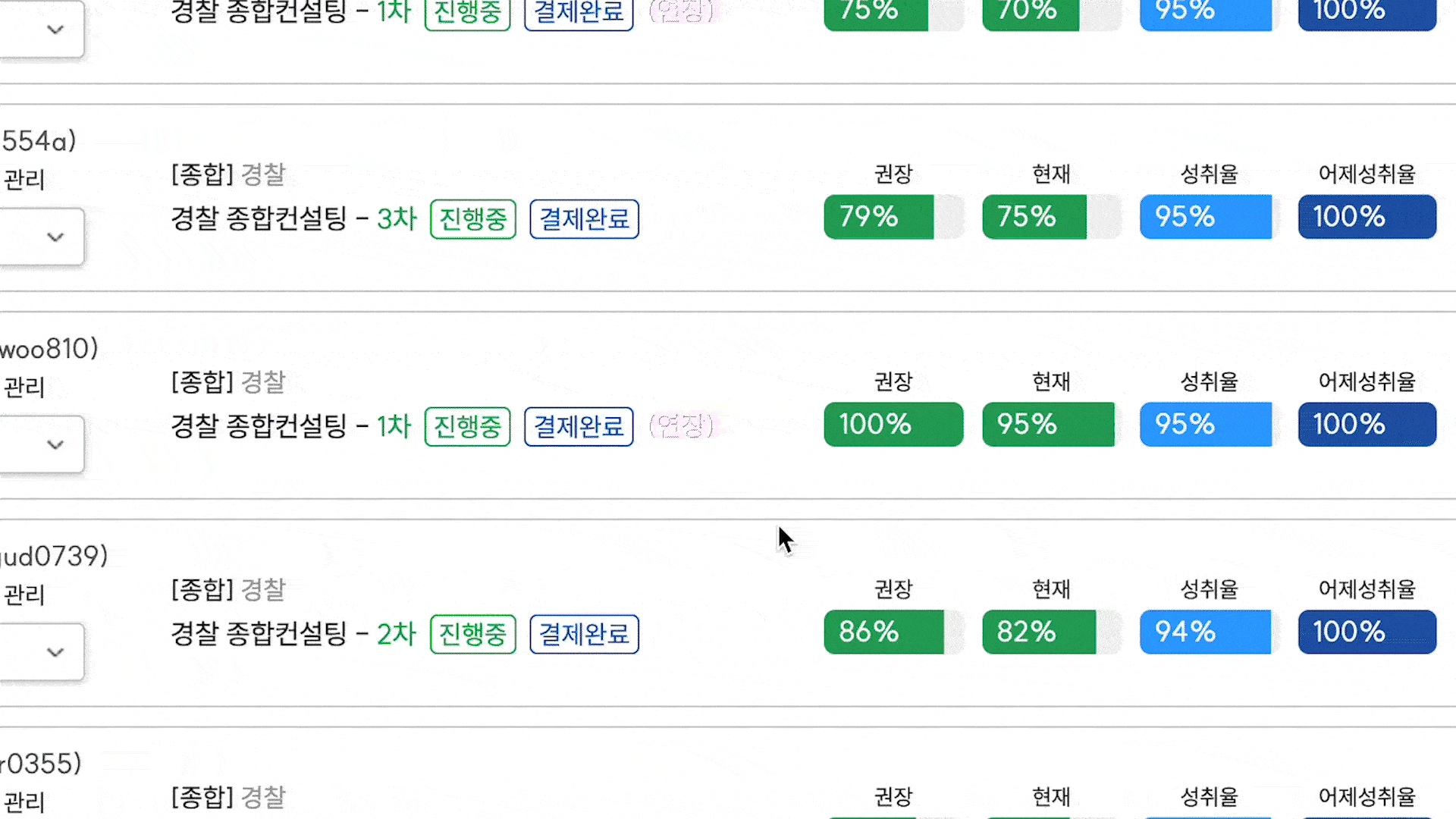Open the dropdown chevron in the ud0739 row
Viewport: 1456px width, 819px height.
point(53,652)
